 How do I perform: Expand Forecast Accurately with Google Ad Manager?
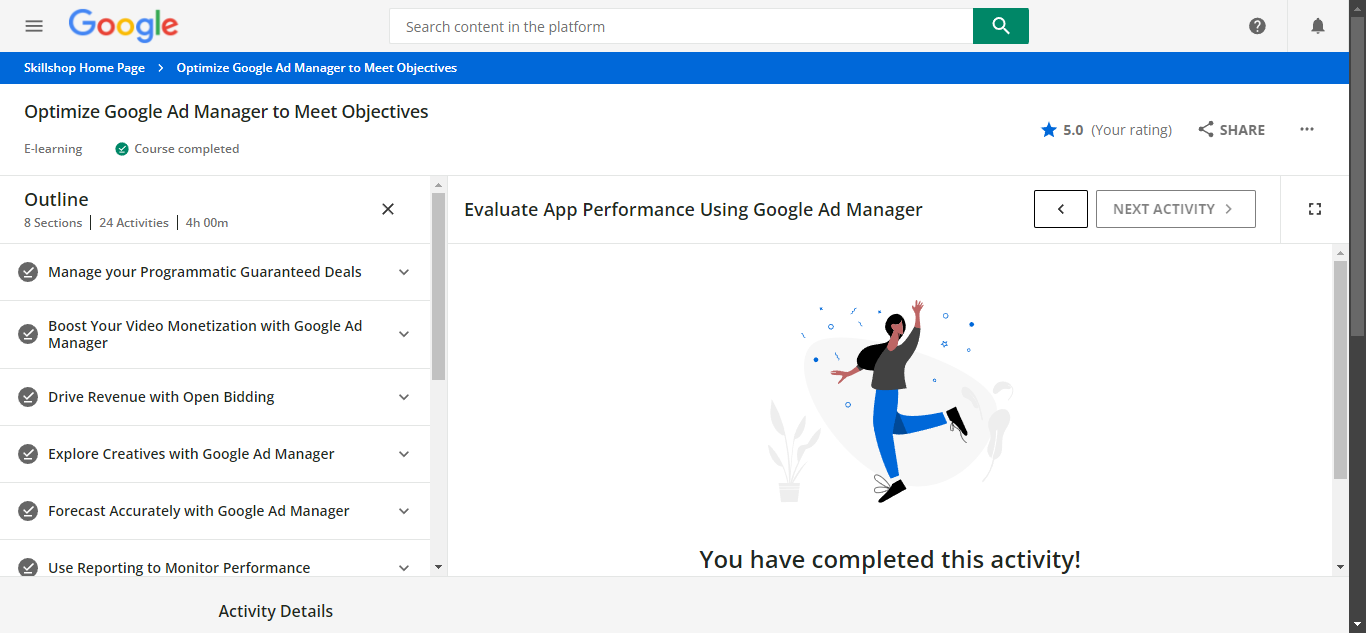(404, 511)
